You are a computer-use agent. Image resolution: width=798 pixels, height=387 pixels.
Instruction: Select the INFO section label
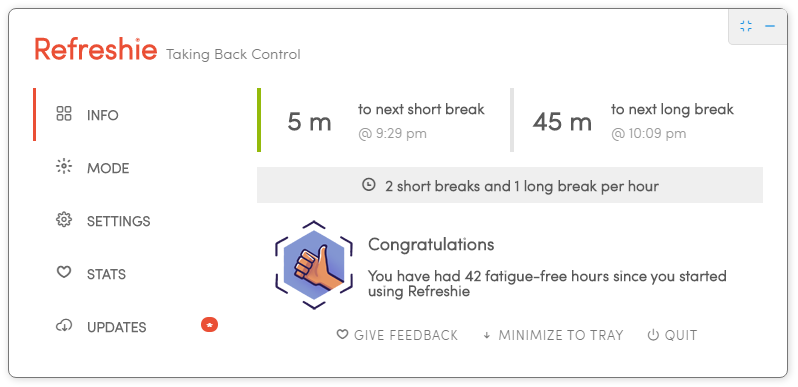103,115
